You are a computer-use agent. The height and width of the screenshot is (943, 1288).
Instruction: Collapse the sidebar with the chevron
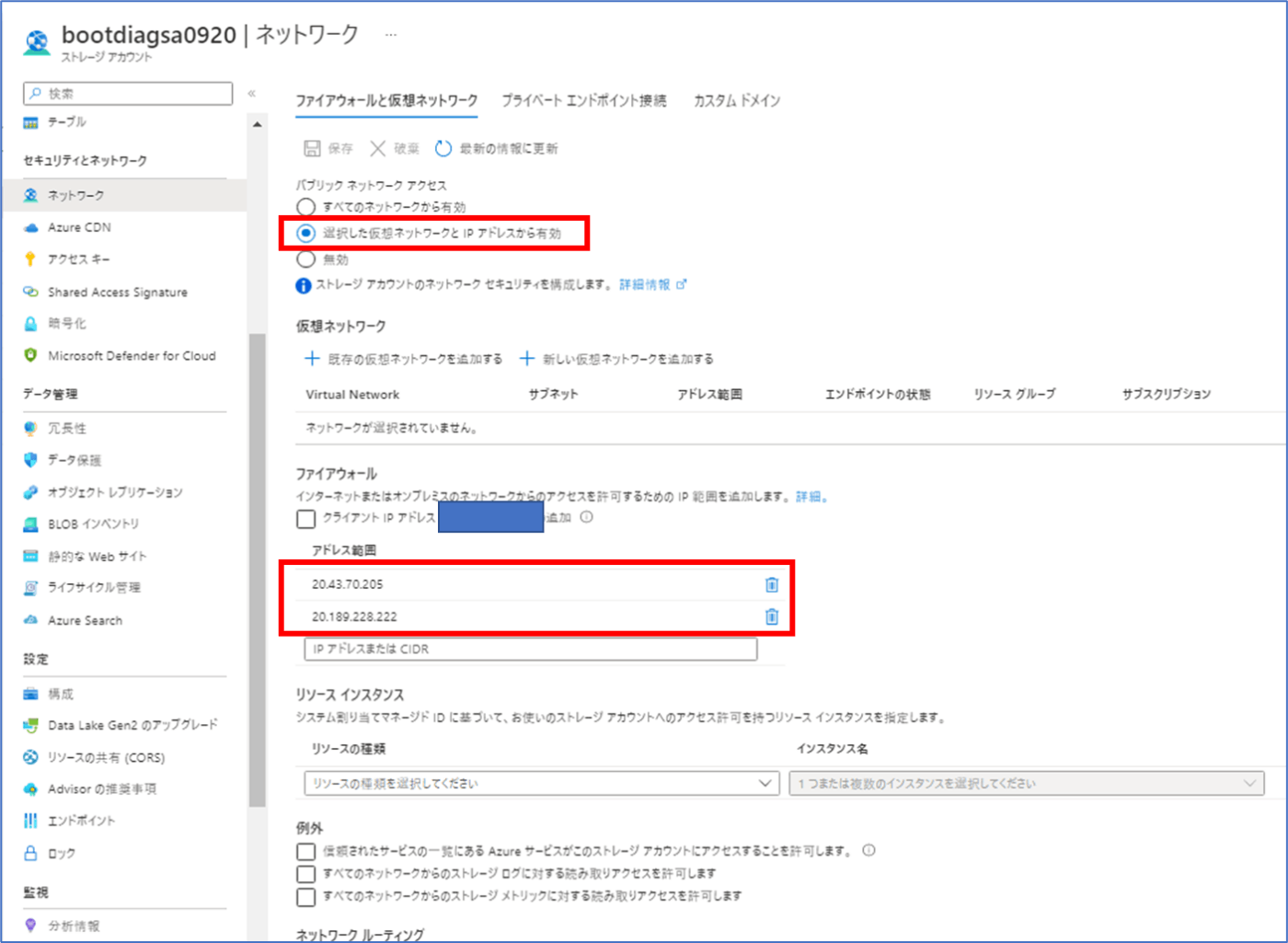[252, 93]
